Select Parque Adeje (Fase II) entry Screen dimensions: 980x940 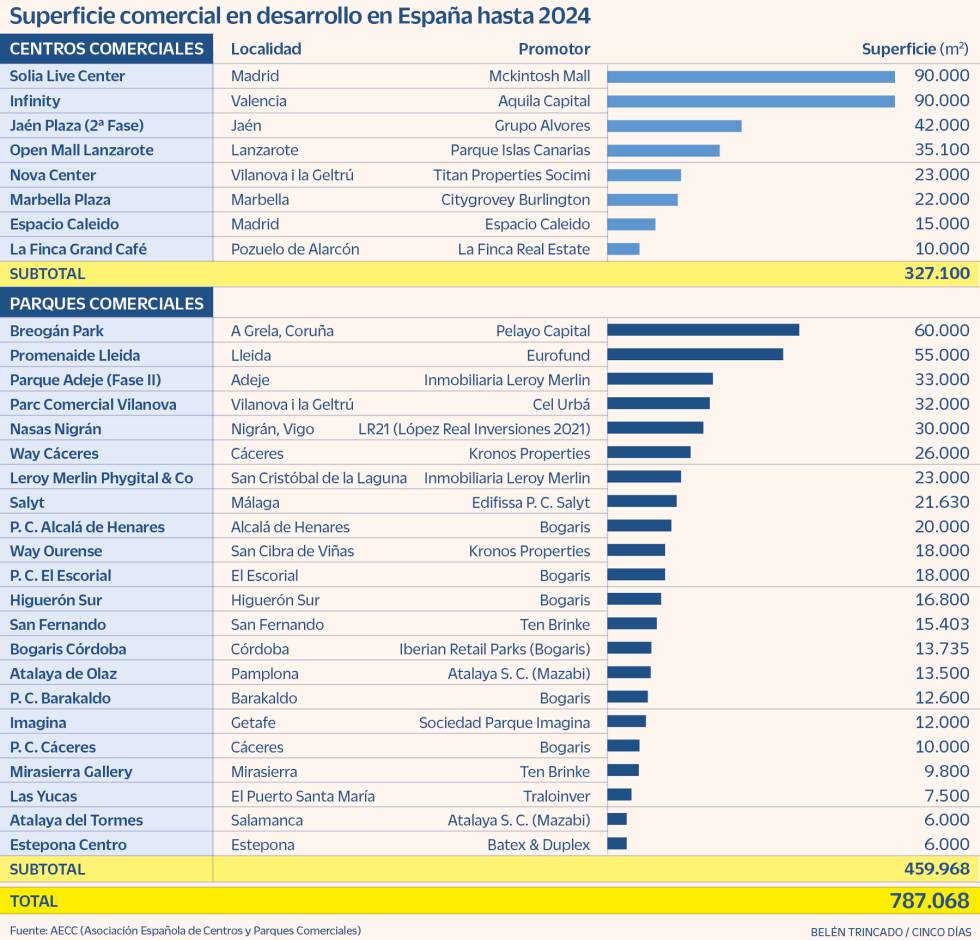(x=86, y=380)
